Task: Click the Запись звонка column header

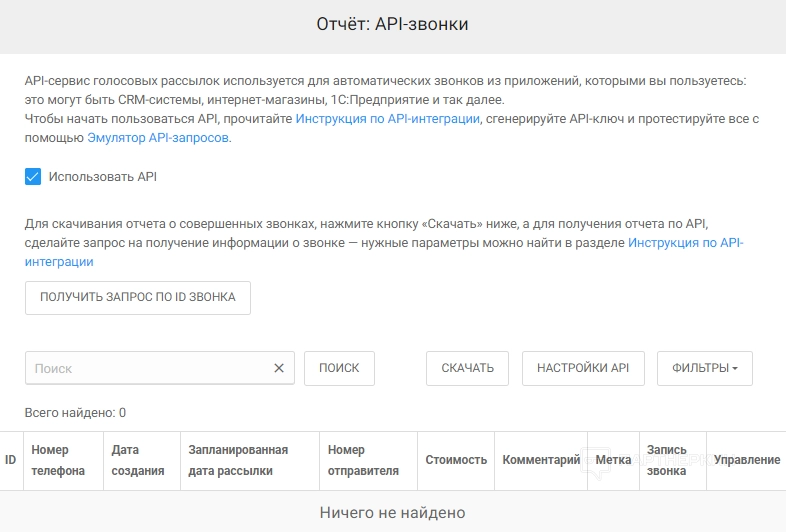Action: [667, 460]
